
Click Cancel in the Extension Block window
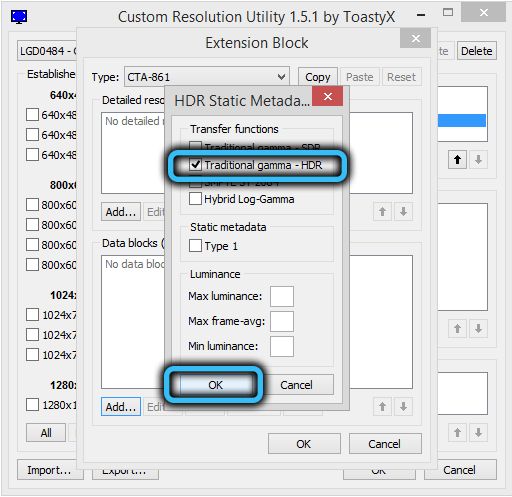click(x=385, y=444)
